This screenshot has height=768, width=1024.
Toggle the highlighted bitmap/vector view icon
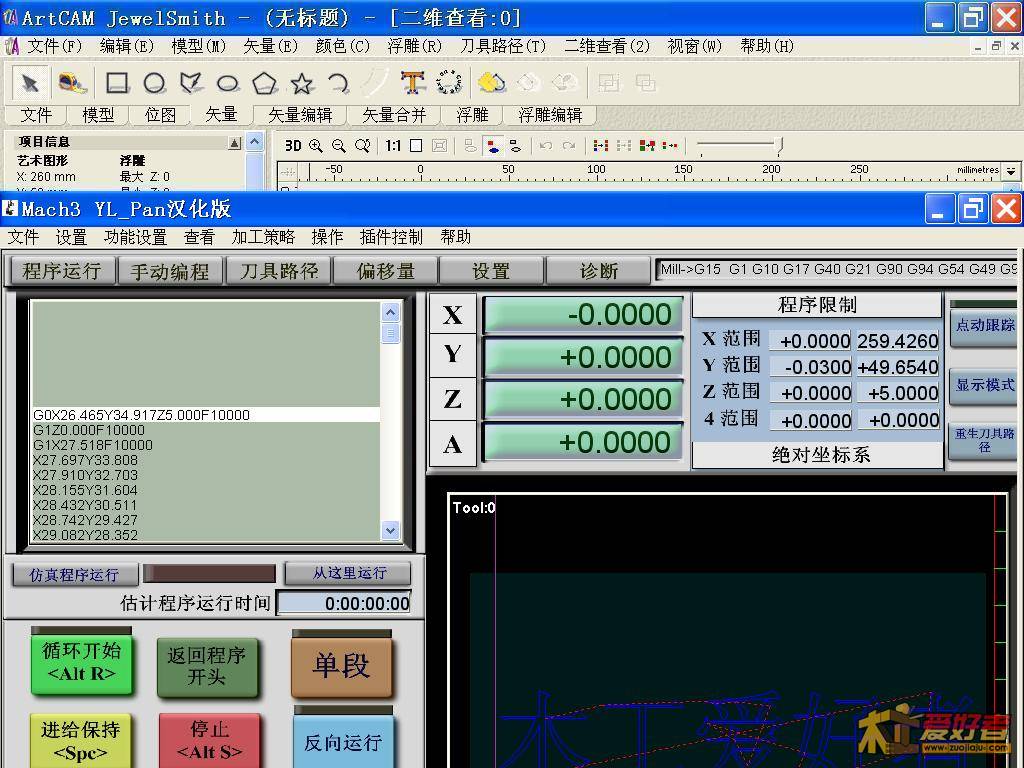(493, 146)
